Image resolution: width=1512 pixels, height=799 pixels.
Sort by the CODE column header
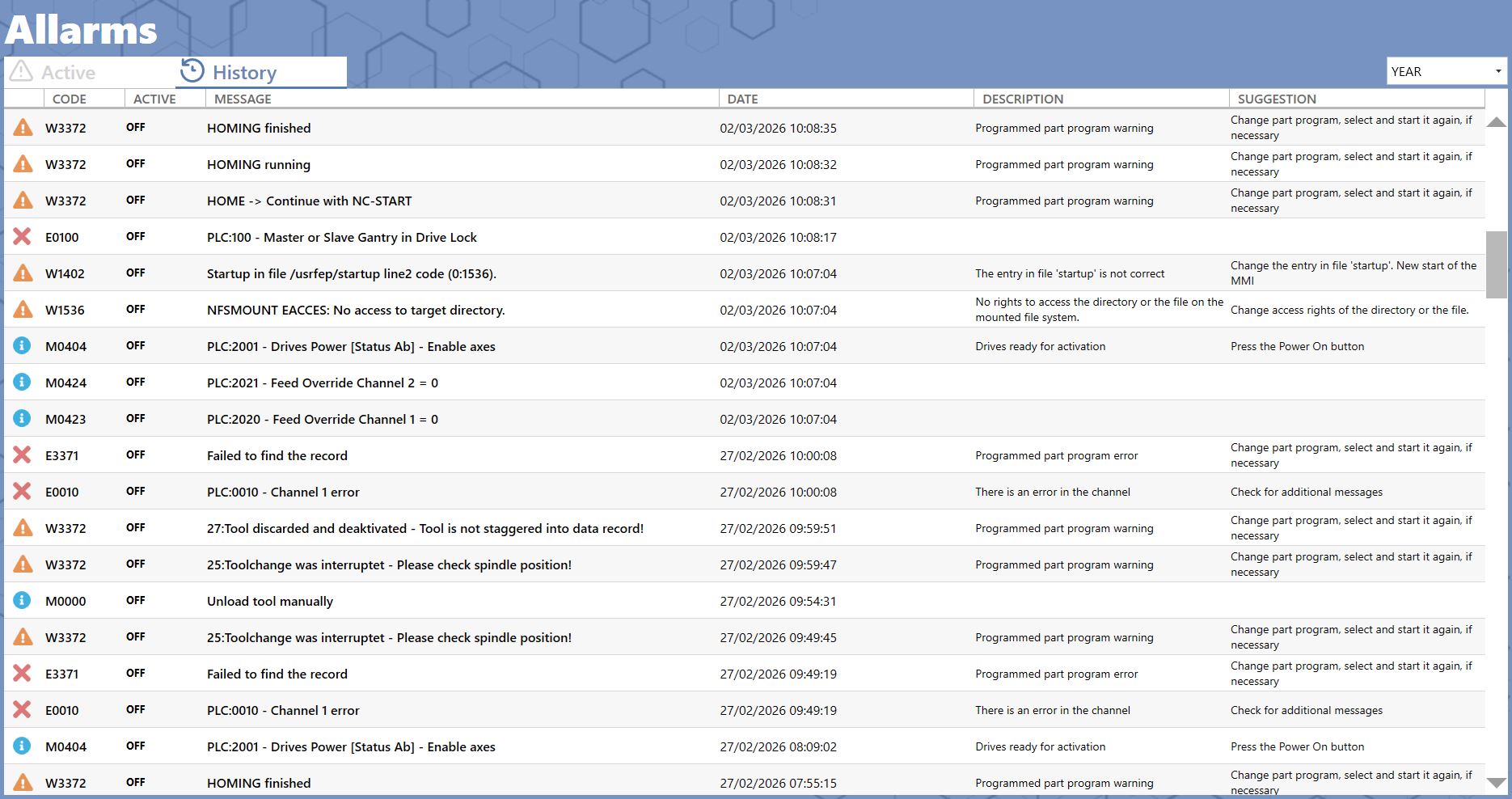[x=84, y=99]
